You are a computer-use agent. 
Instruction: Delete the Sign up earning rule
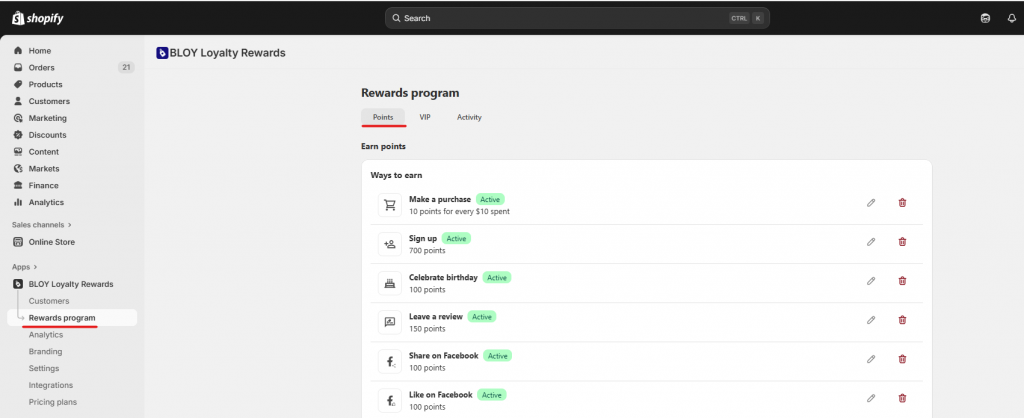coord(902,242)
